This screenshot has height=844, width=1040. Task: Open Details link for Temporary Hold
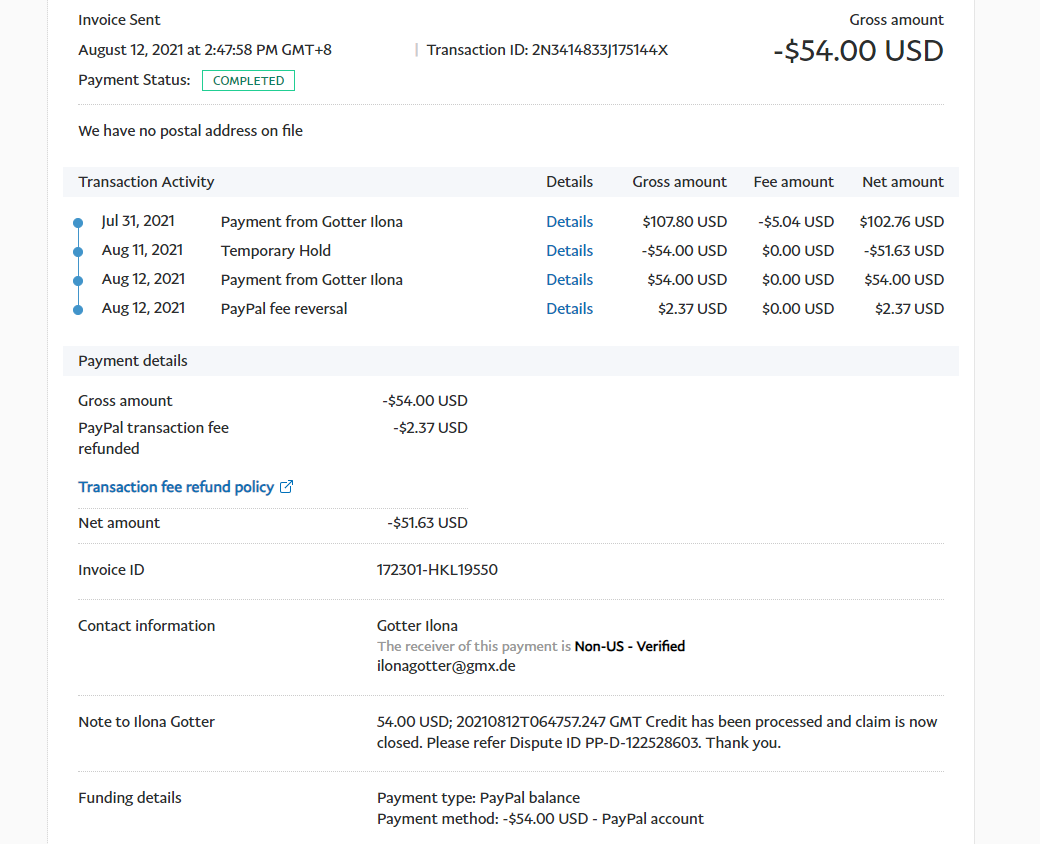click(x=569, y=251)
